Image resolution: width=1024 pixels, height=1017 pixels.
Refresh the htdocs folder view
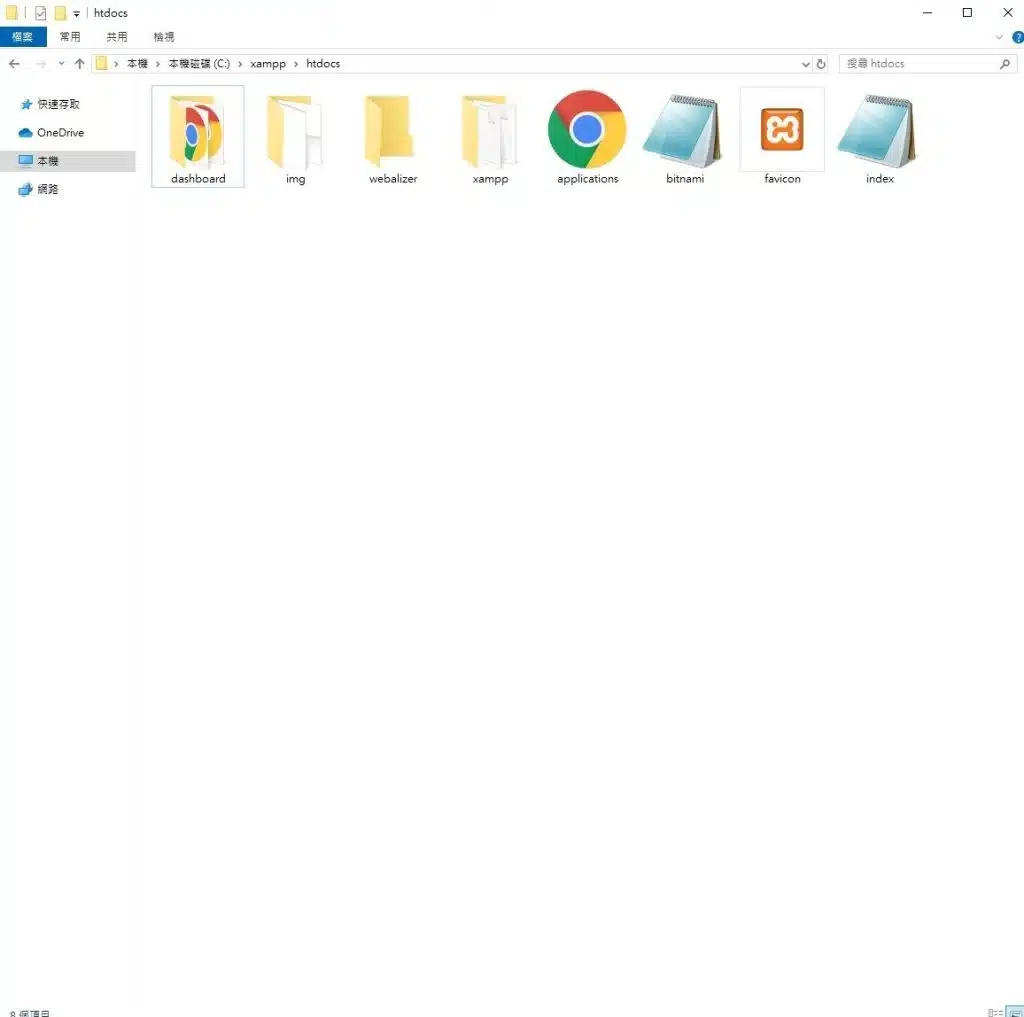pyautogui.click(x=821, y=63)
